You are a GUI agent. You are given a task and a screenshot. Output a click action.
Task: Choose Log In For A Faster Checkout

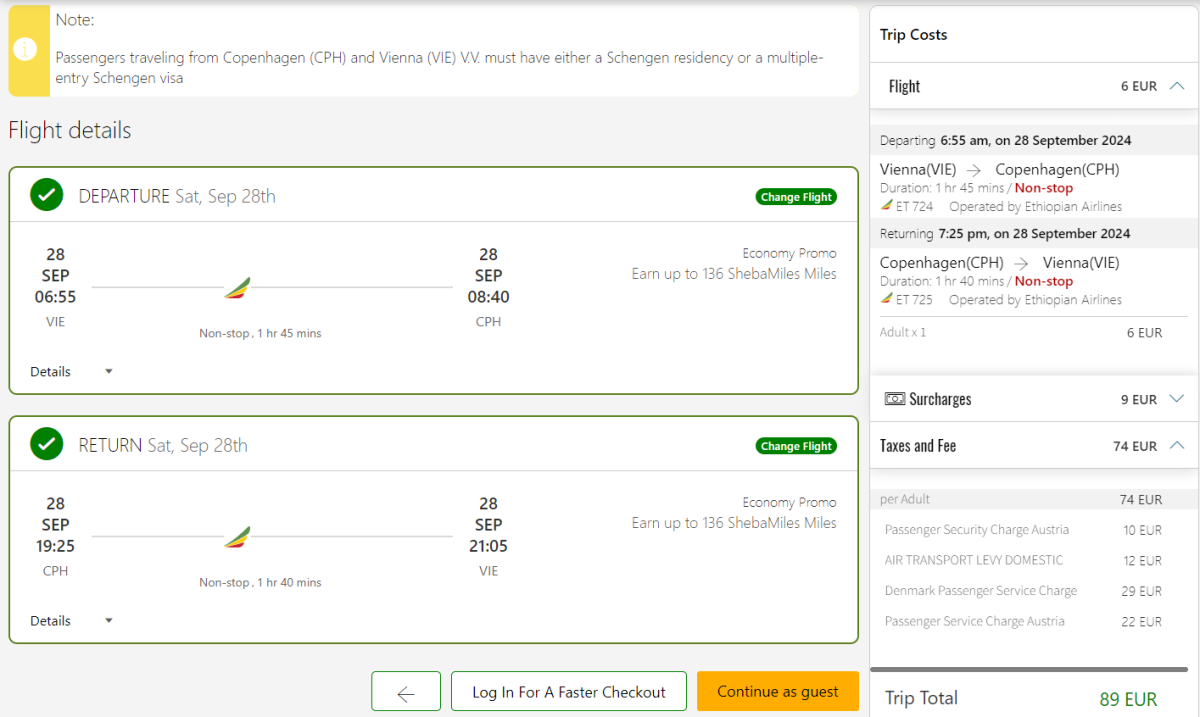pos(568,692)
